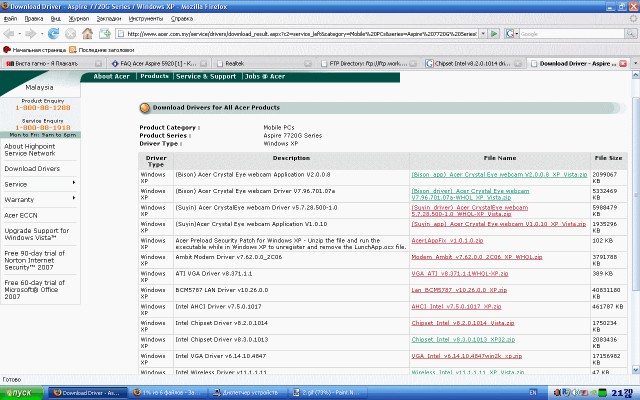
Task: Switch to Диспетчер устройств taskbar window
Action: pyautogui.click(x=249, y=393)
